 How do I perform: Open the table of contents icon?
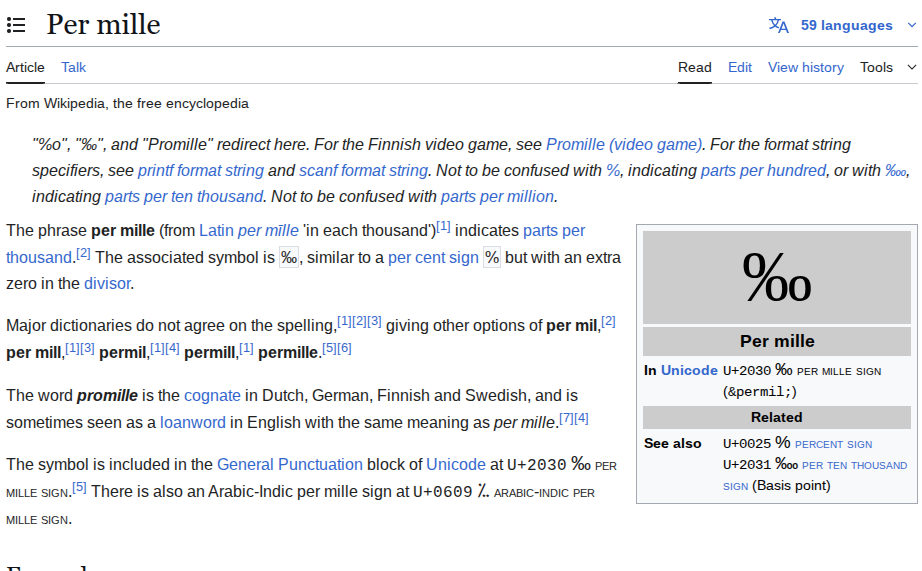(x=16, y=25)
